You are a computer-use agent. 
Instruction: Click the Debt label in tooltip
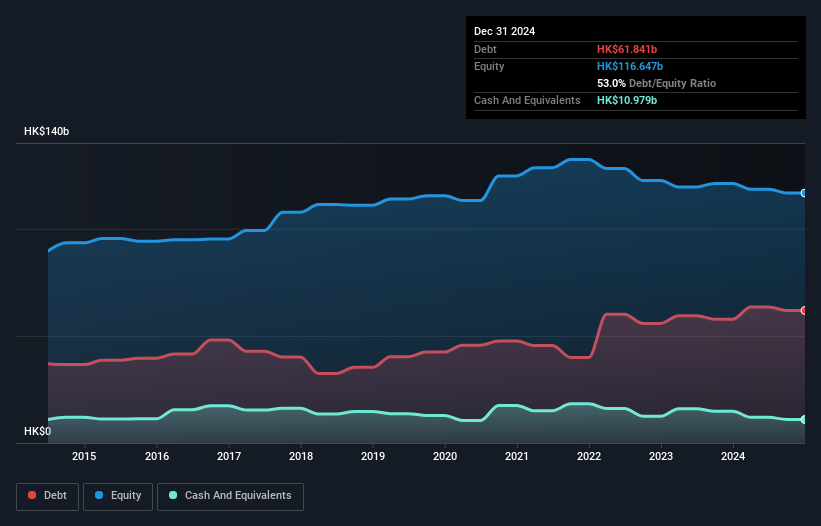pos(485,49)
